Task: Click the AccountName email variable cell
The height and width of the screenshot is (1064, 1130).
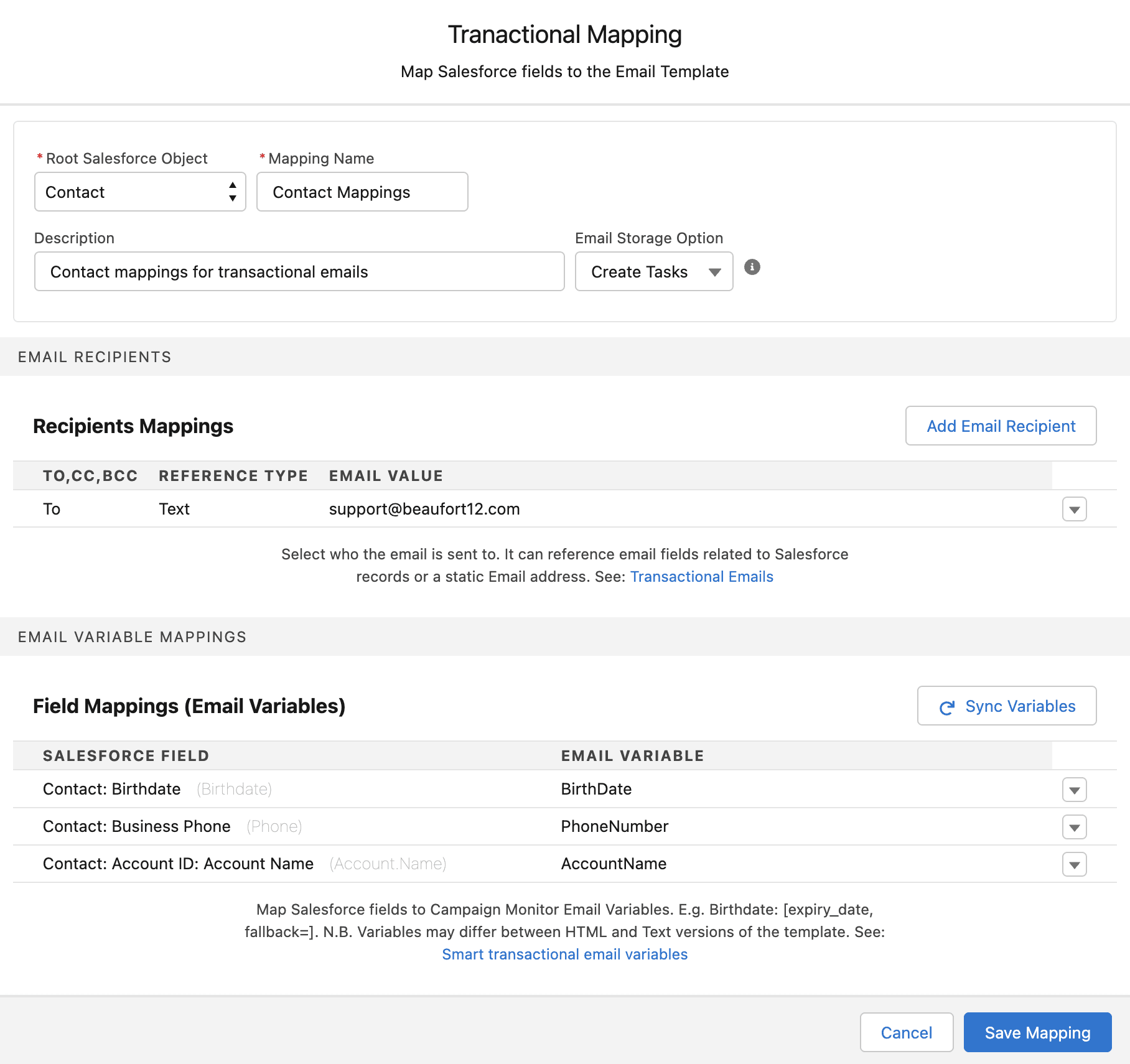Action: (x=614, y=864)
